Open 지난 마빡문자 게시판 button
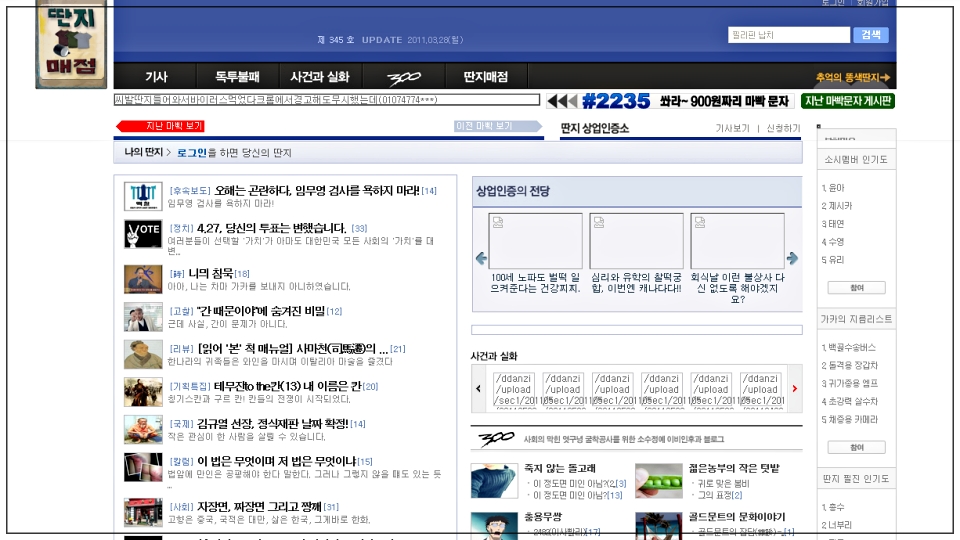The image size is (960, 540). click(x=848, y=101)
